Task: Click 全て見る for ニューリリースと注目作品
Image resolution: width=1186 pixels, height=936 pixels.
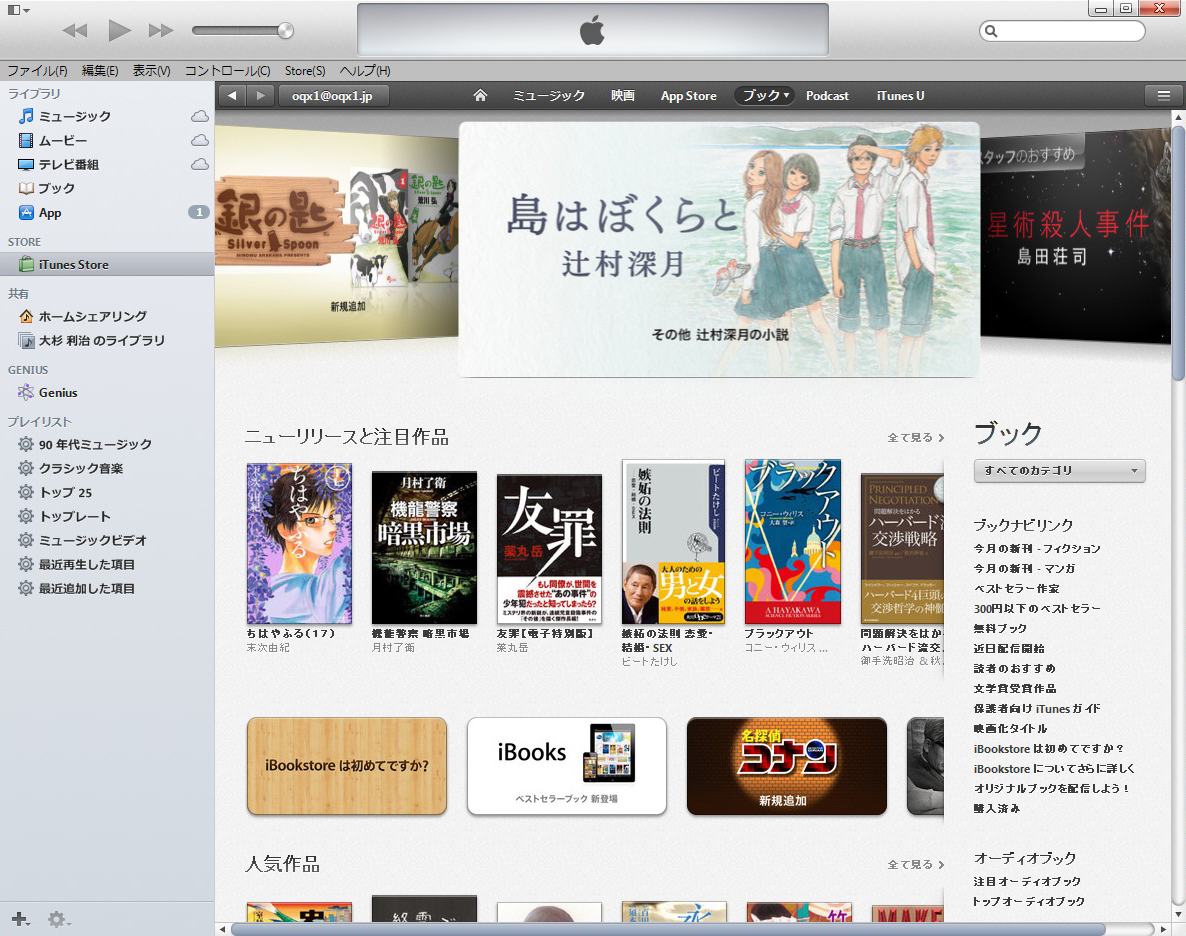Action: click(915, 437)
